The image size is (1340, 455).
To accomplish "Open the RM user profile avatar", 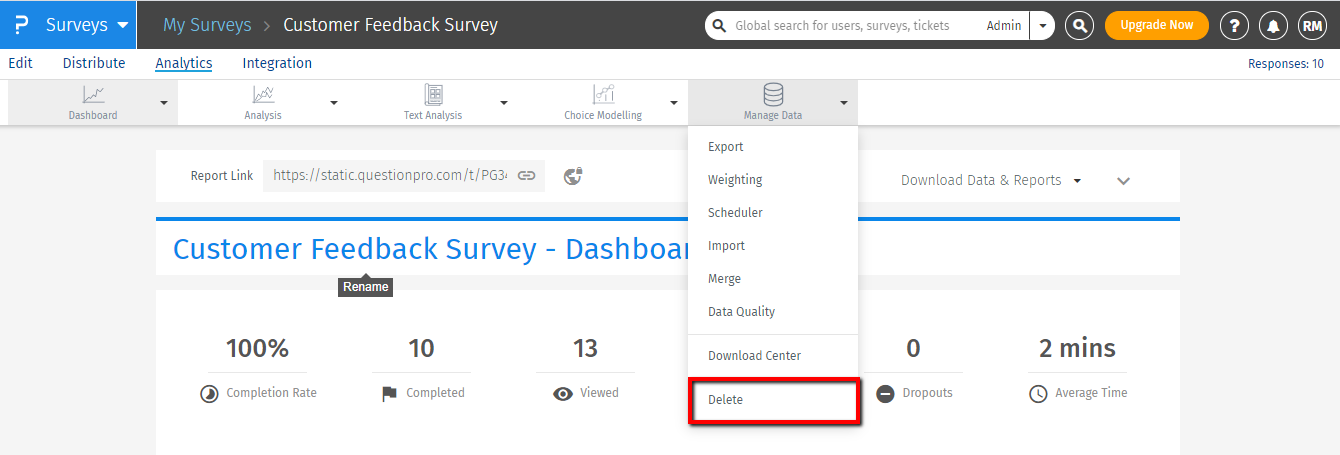I will (x=1312, y=26).
